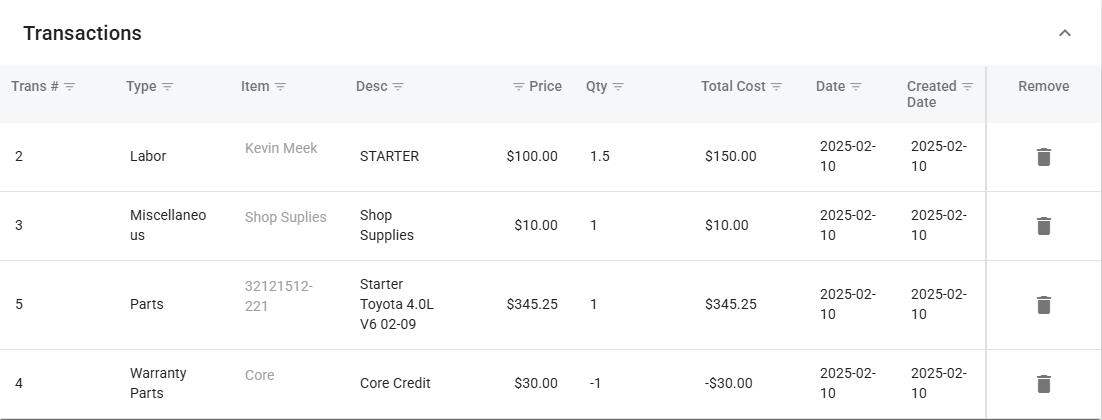1102x420 pixels.
Task: Open filter menu for Item column
Action: 280,87
